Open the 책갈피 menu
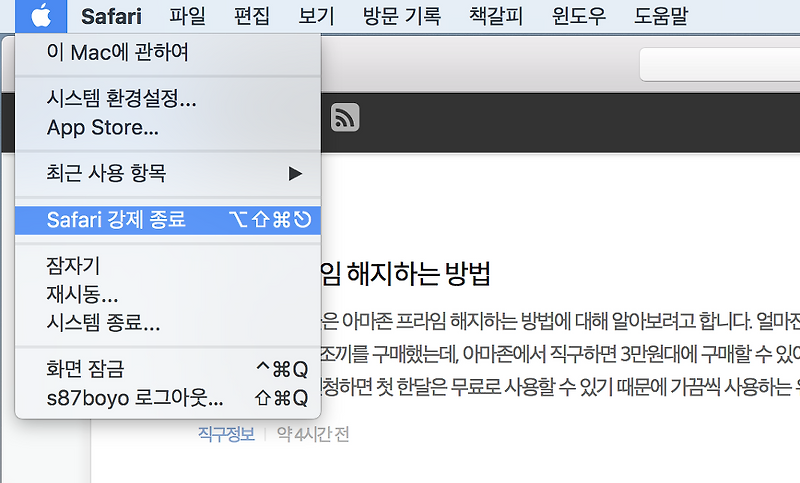This screenshot has height=483, width=800. click(x=496, y=16)
